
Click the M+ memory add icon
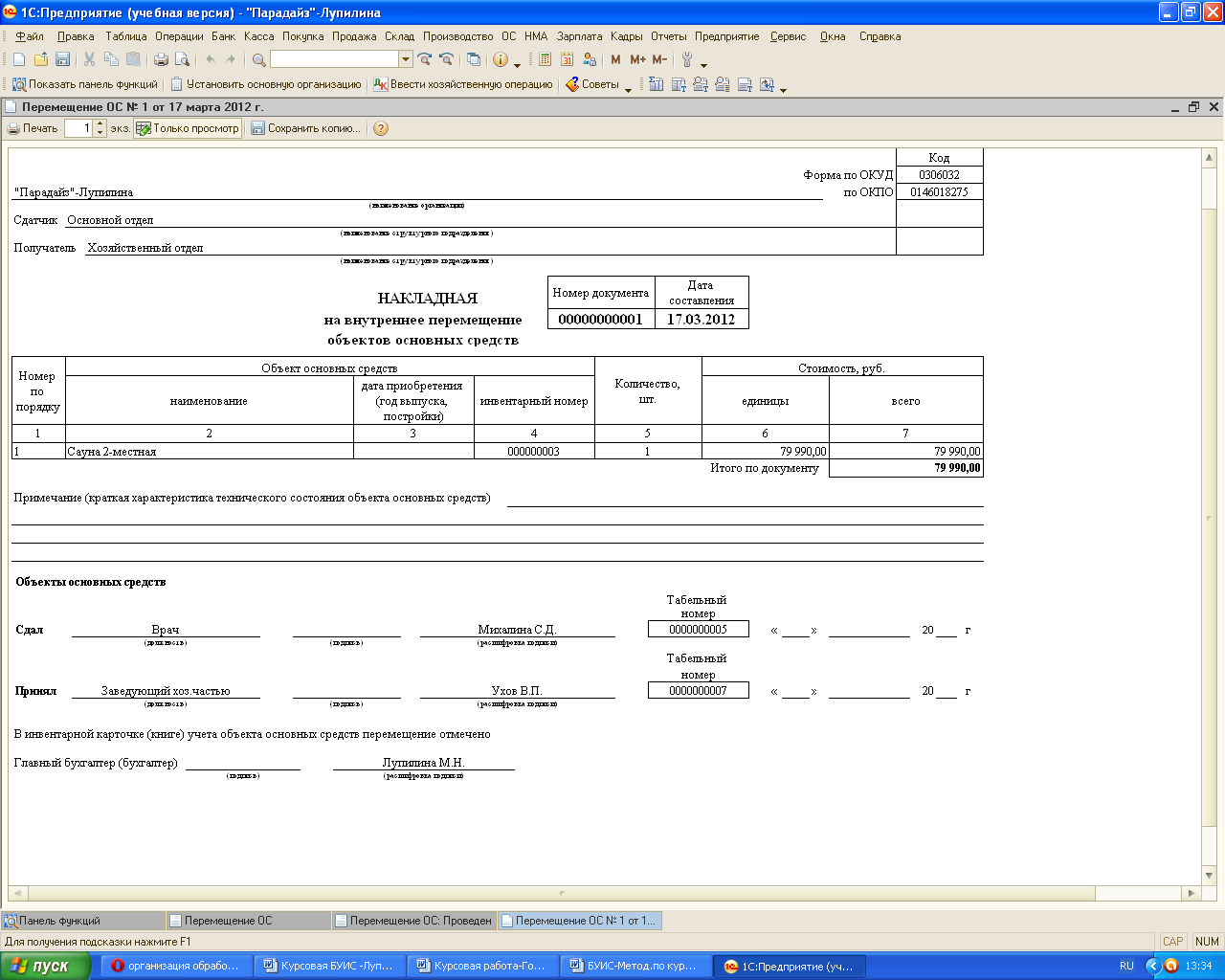[x=637, y=59]
